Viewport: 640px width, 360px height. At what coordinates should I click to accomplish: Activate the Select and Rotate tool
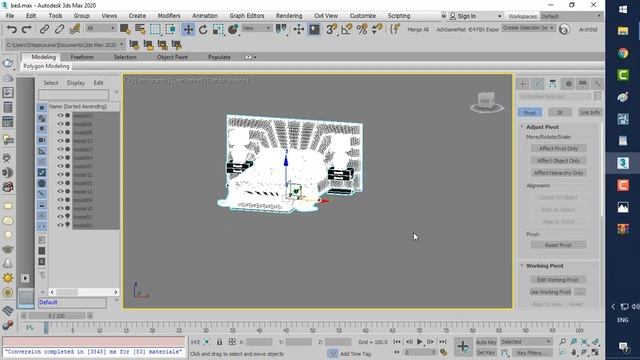(x=203, y=29)
